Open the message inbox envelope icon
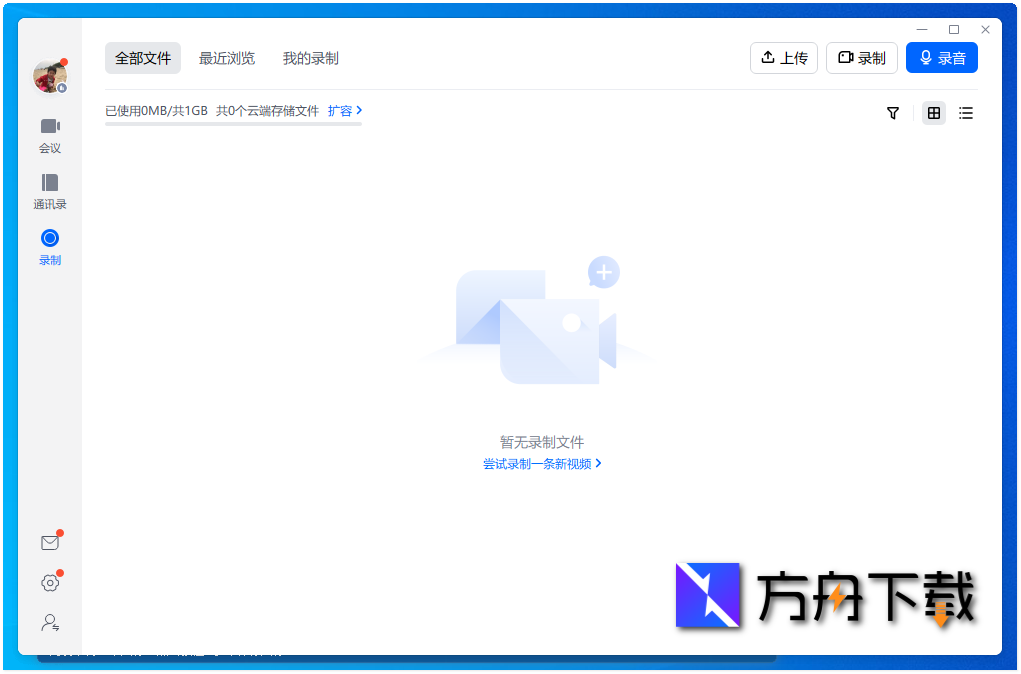This screenshot has height=674, width=1021. tap(50, 542)
